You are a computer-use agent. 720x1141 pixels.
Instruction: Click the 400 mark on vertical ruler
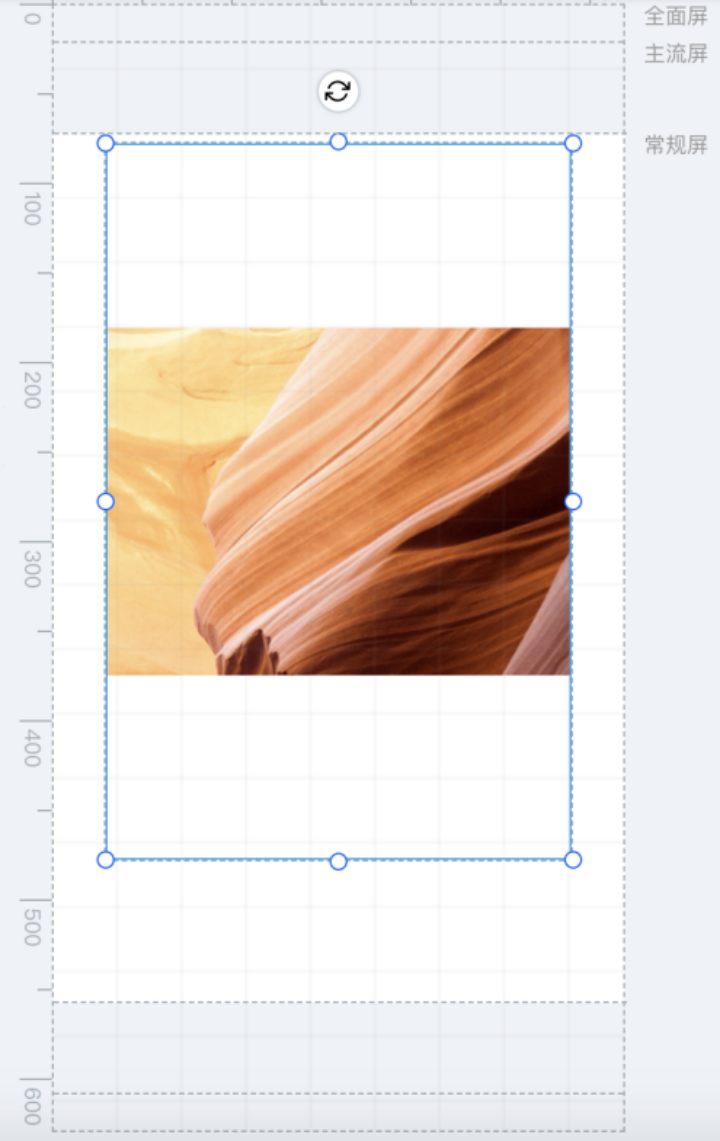[32, 748]
